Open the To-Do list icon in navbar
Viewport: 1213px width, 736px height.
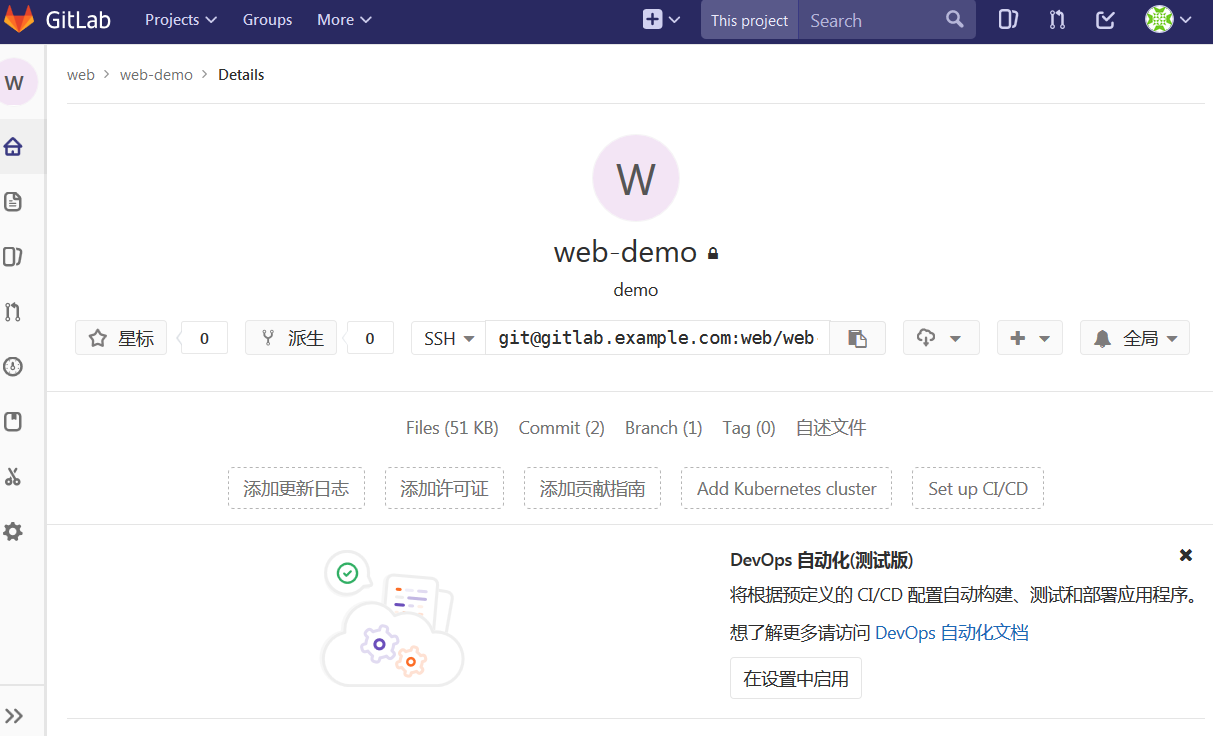click(1104, 19)
